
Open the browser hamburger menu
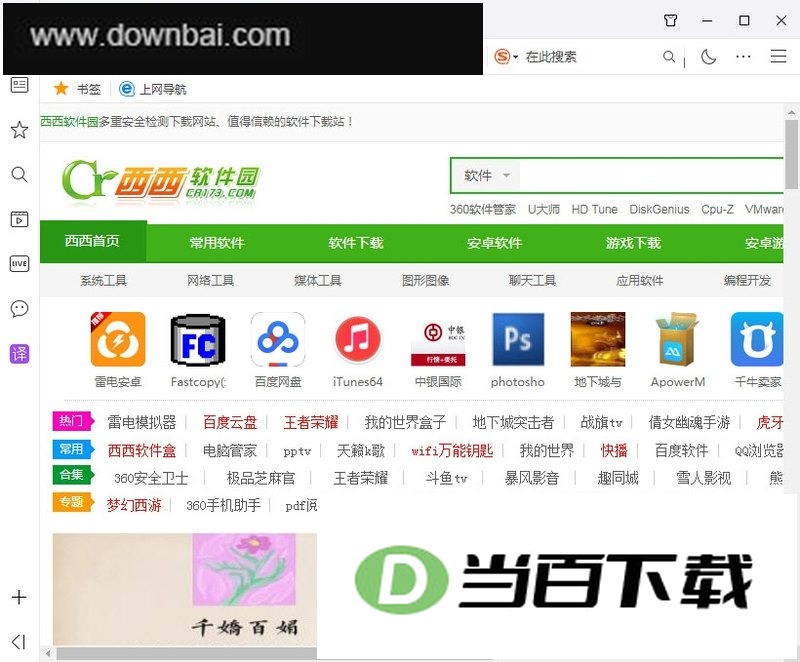(779, 56)
